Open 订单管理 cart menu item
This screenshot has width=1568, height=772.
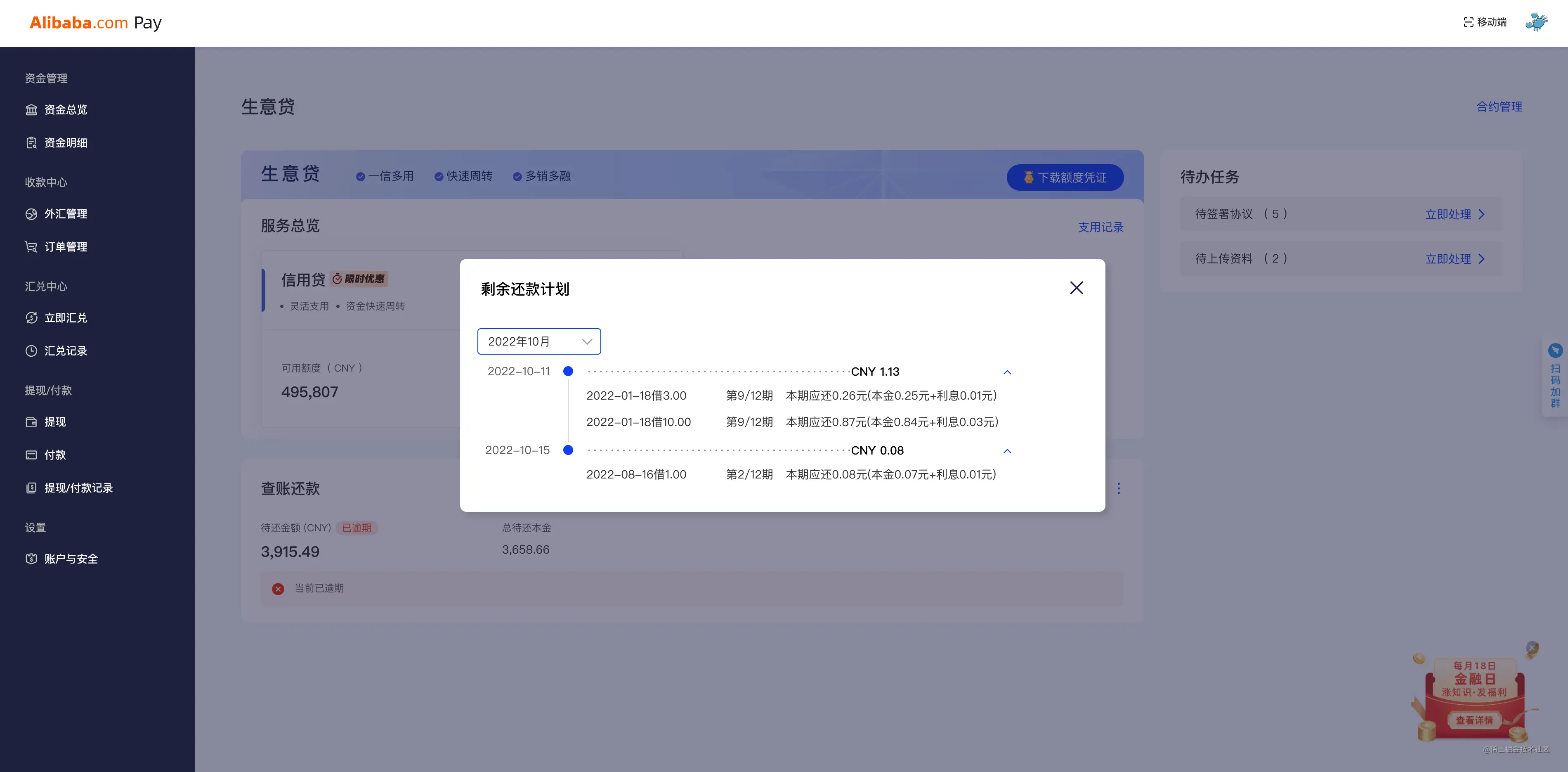[x=65, y=246]
